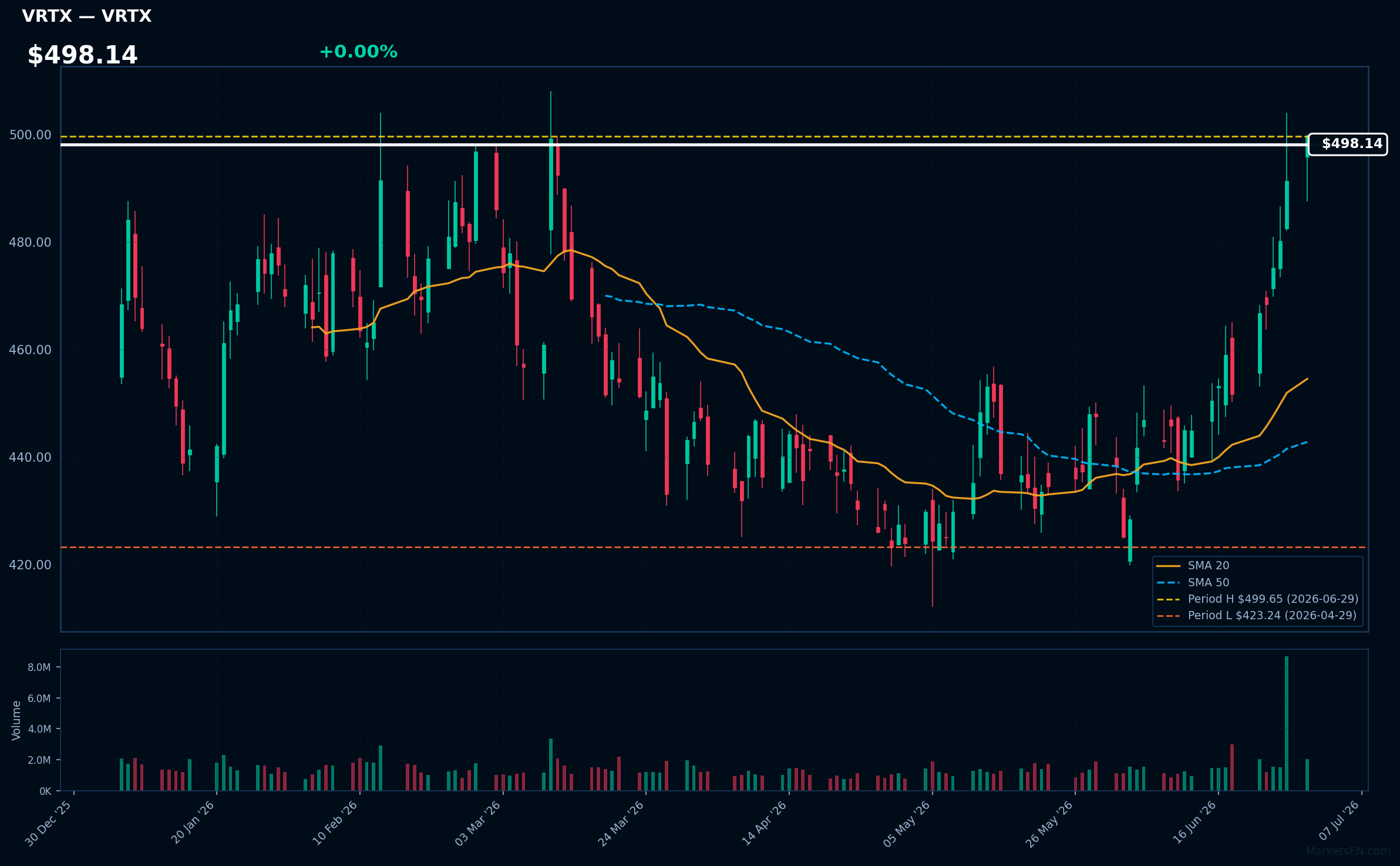Click the 460.00 price axis label
The height and width of the screenshot is (866, 1400).
pos(31,350)
